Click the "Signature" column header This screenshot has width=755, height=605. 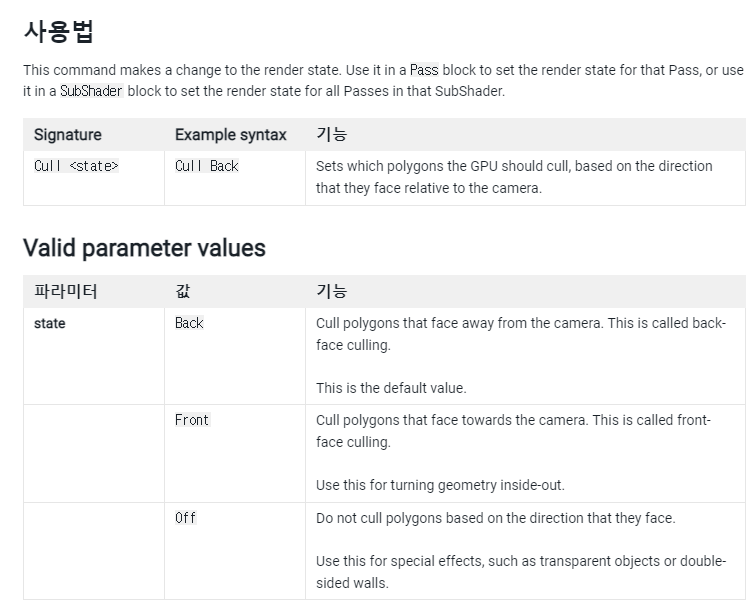point(68,134)
